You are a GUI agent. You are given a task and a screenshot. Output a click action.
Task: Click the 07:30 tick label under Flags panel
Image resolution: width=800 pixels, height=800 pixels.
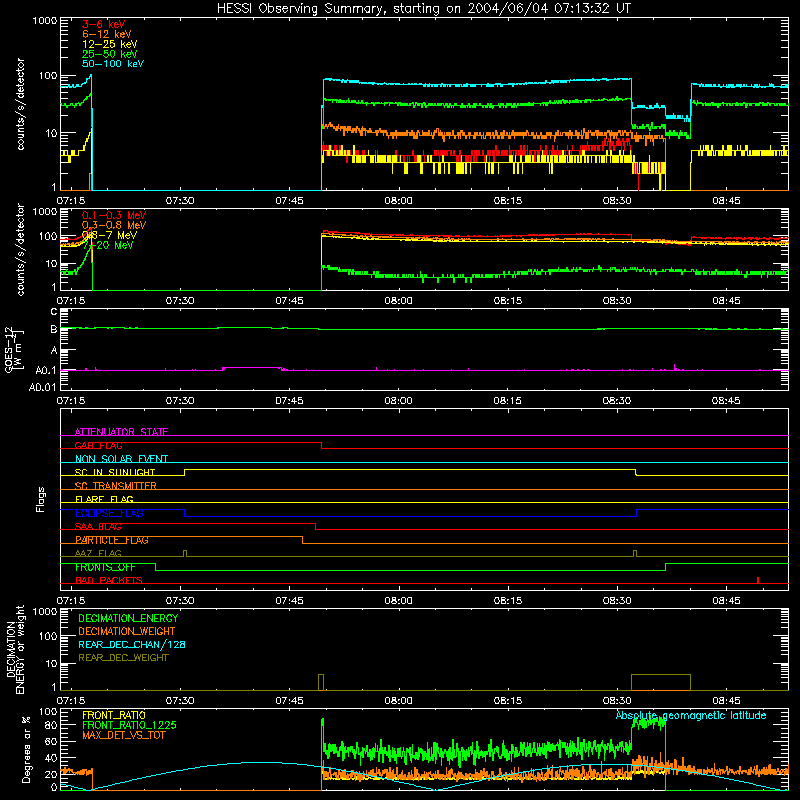(180, 601)
